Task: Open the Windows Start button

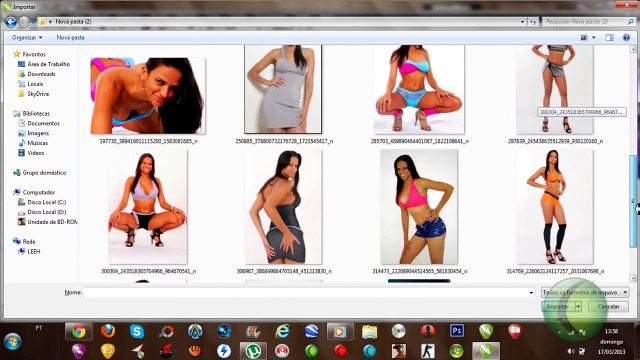Action: pyautogui.click(x=13, y=341)
